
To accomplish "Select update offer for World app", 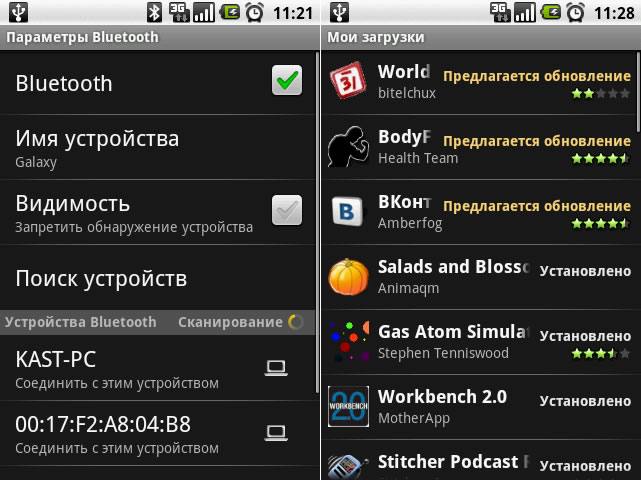I will [537, 76].
